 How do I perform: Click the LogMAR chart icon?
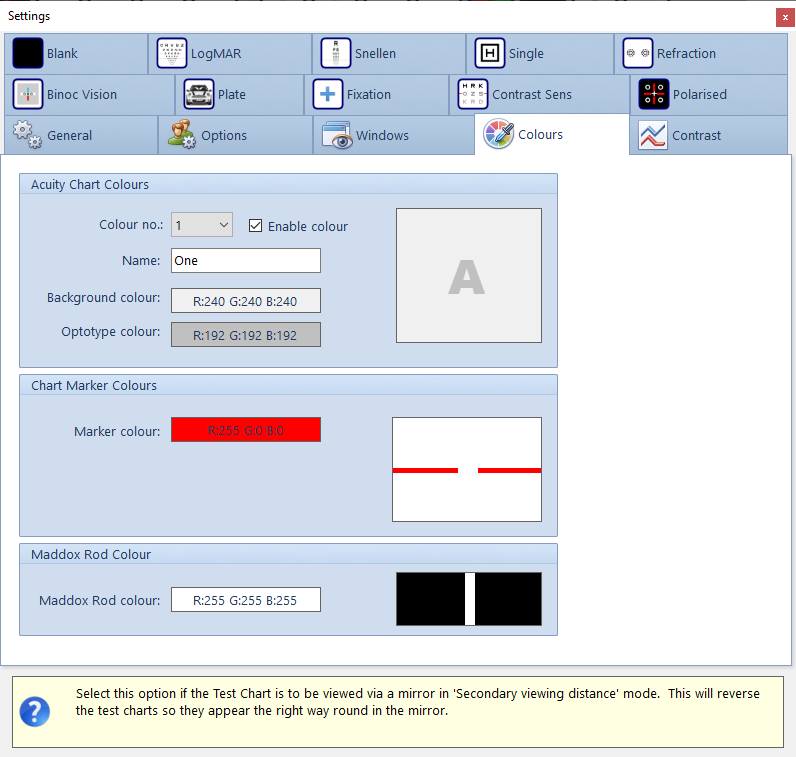(x=172, y=54)
